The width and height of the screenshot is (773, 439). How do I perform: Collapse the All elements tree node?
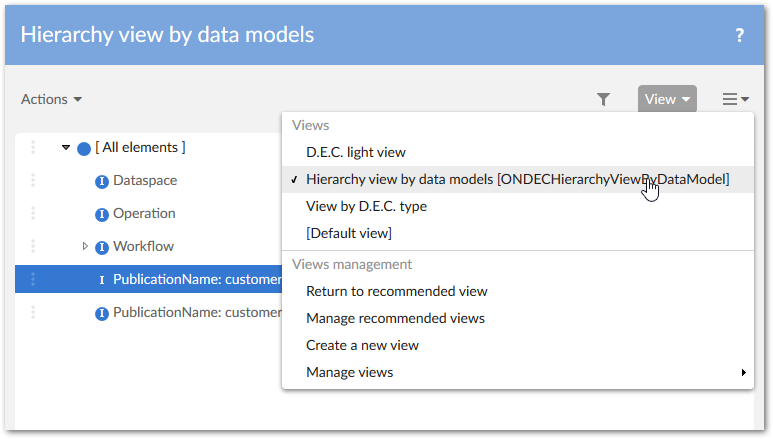(66, 148)
